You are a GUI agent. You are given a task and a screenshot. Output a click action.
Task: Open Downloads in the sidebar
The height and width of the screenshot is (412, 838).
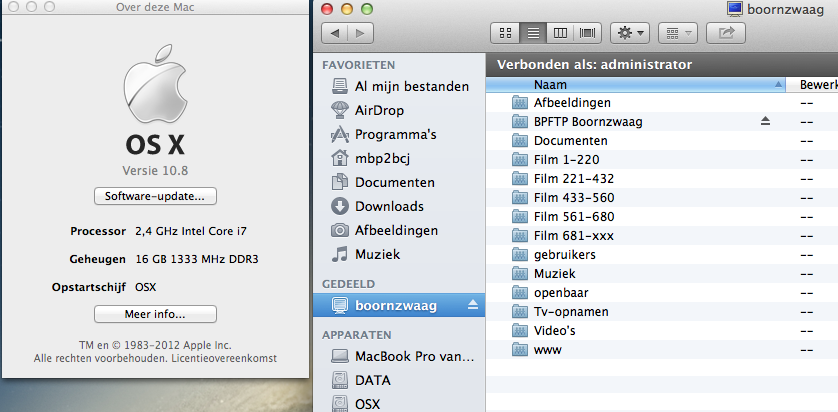coord(399,206)
